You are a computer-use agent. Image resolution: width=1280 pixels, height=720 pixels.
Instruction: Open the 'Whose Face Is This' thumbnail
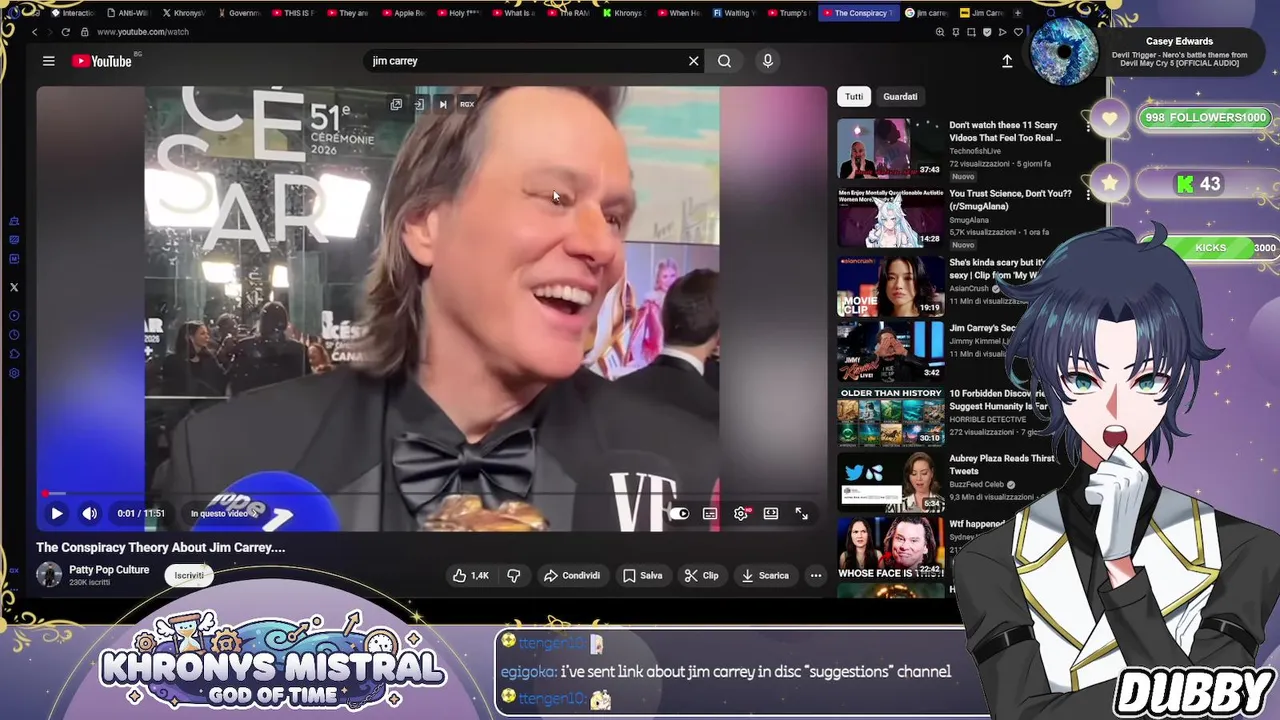890,549
